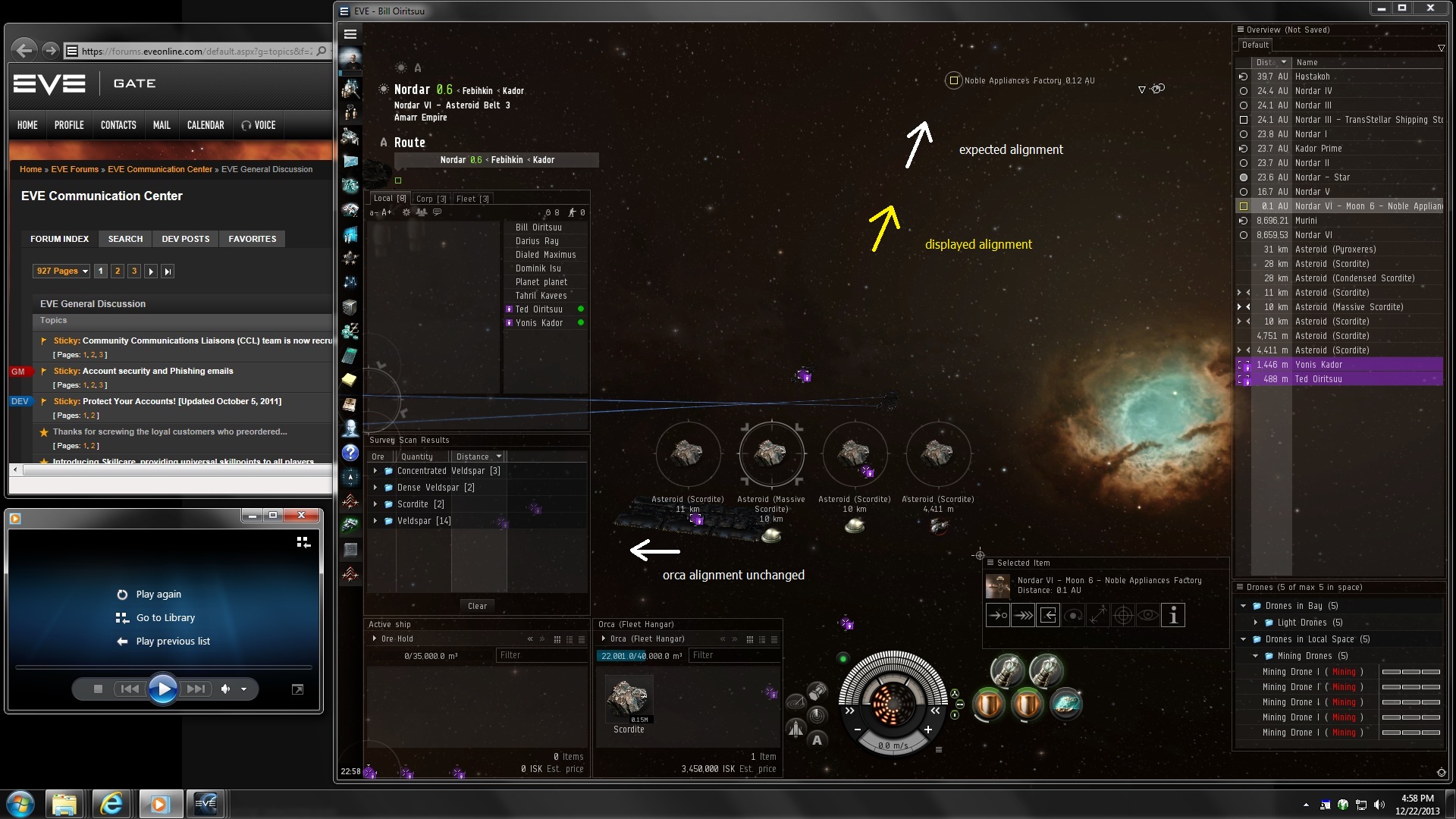Toggle the autopilot A button near HUD
Screen dimensions: 1456x819
tap(817, 740)
